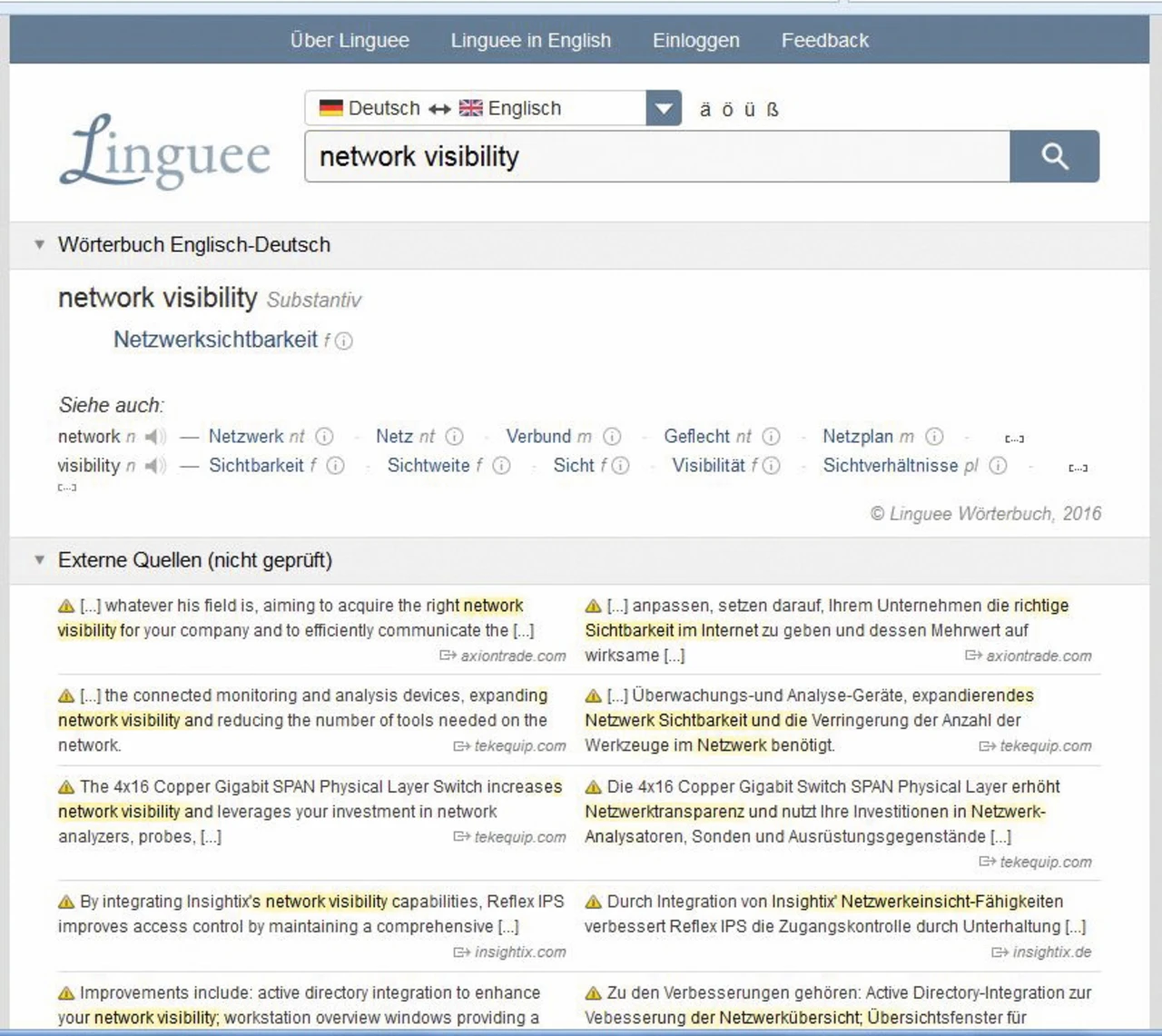Open Über Linguee menu item
This screenshot has height=1036, width=1162.
[350, 40]
